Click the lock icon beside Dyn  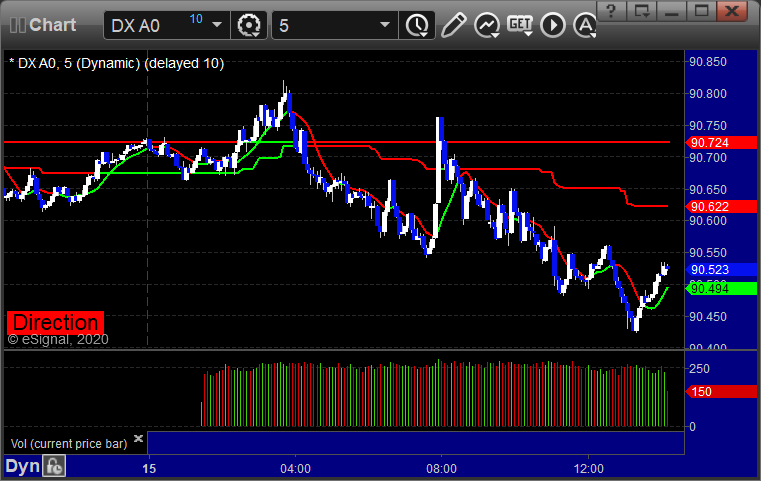point(54,466)
